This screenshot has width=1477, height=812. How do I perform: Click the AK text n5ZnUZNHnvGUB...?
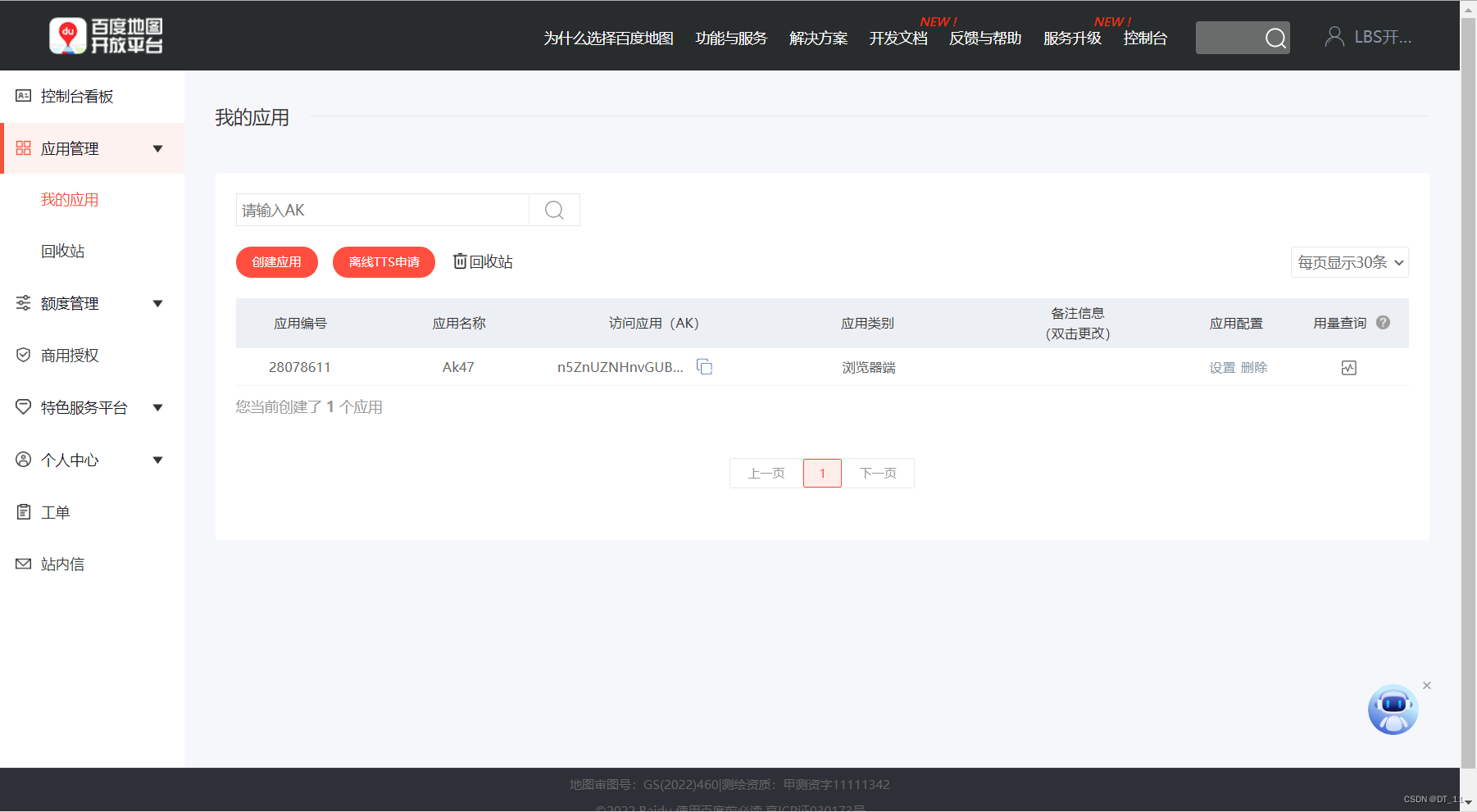click(x=620, y=367)
